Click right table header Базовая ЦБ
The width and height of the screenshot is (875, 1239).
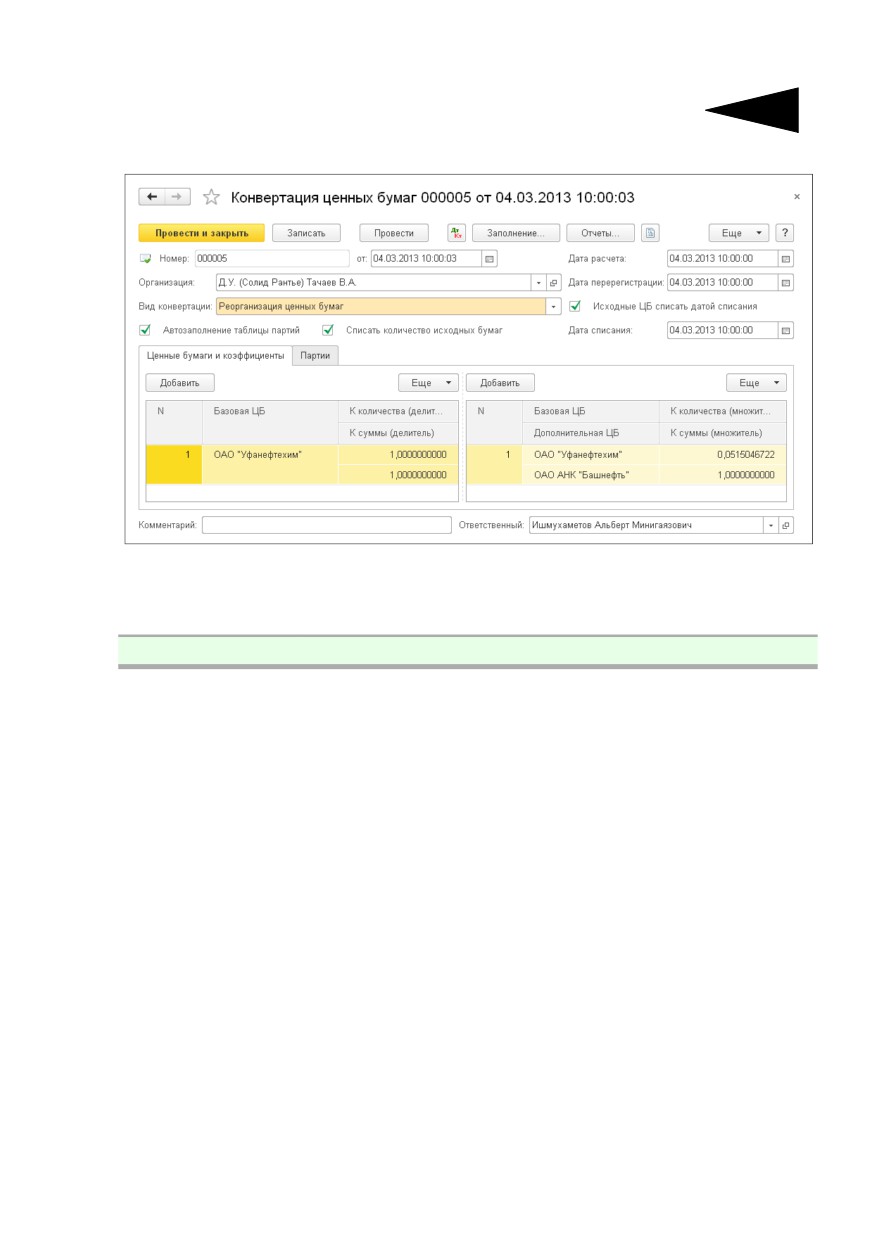click(590, 411)
